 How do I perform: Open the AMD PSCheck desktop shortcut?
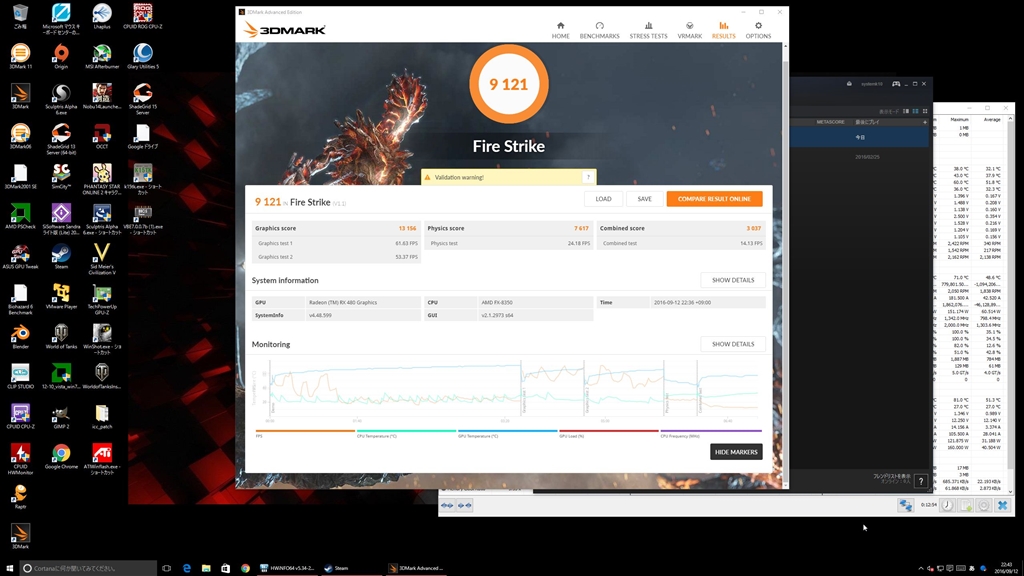pos(20,216)
